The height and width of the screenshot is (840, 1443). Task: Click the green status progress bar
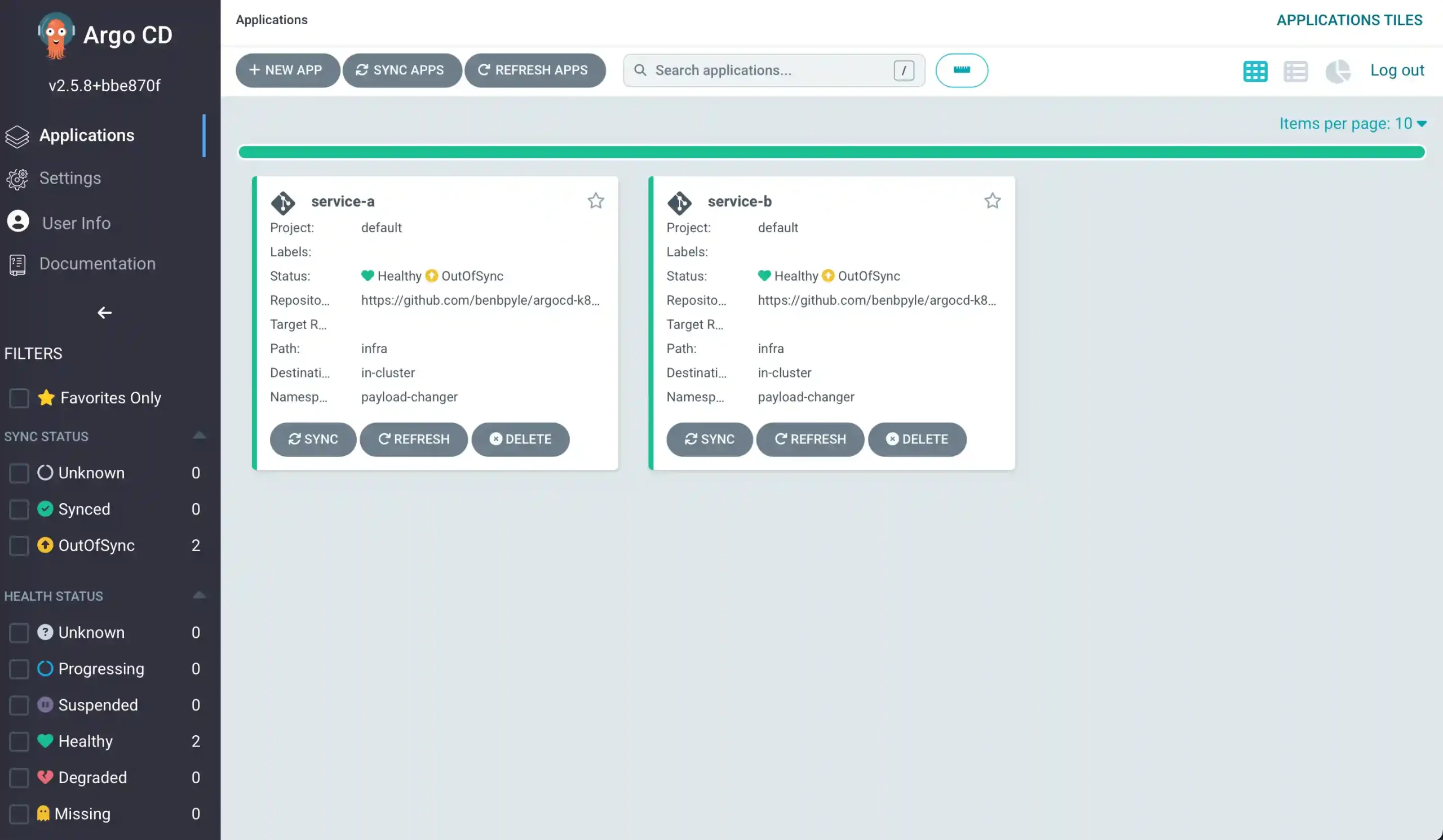coord(831,152)
